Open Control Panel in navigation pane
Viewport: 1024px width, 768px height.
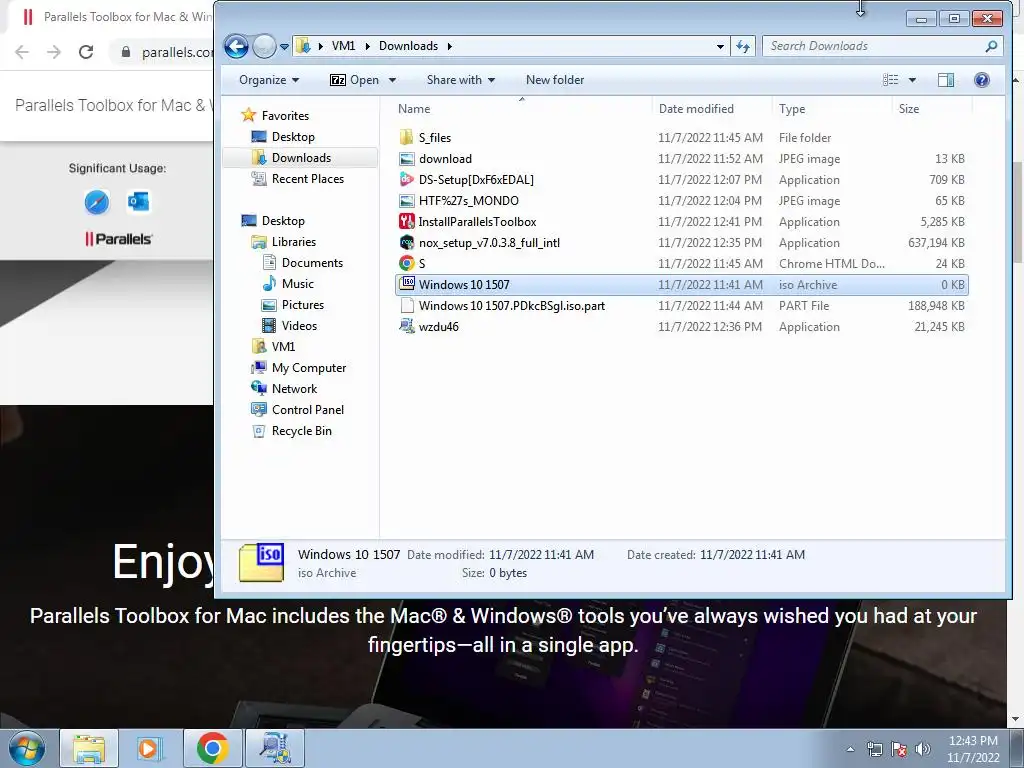click(x=308, y=409)
